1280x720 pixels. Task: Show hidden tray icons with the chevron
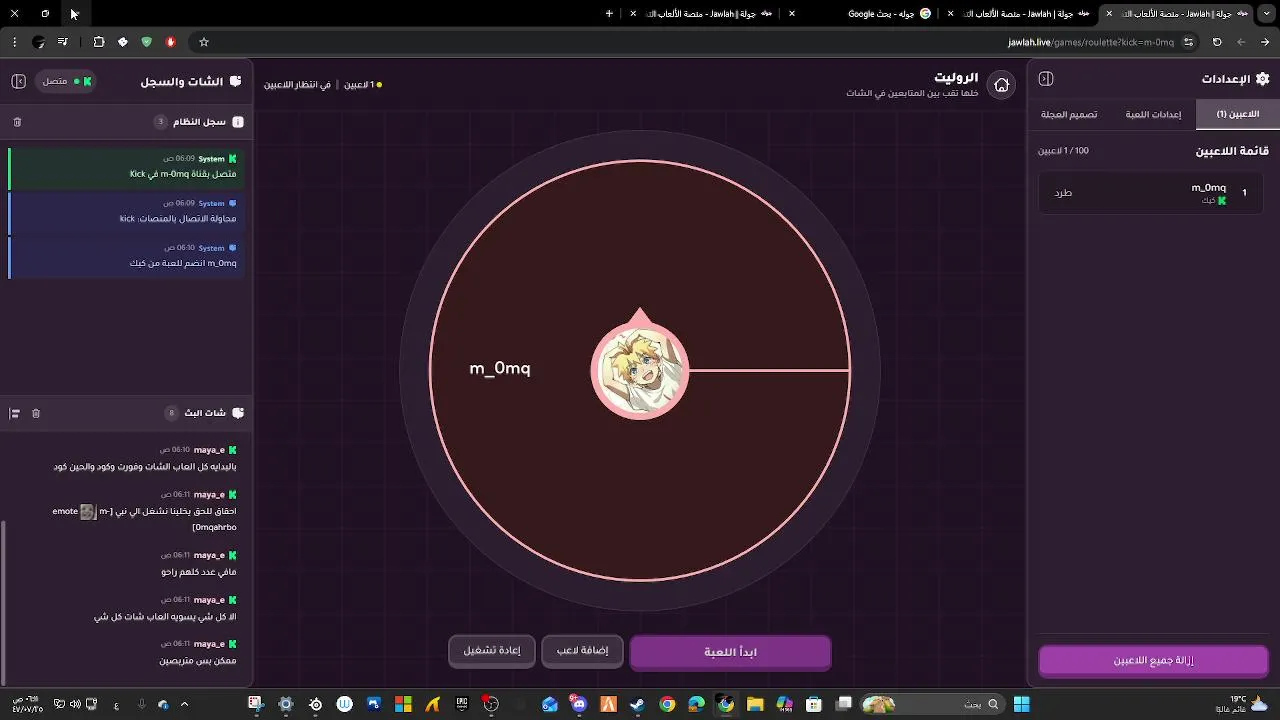coord(184,704)
